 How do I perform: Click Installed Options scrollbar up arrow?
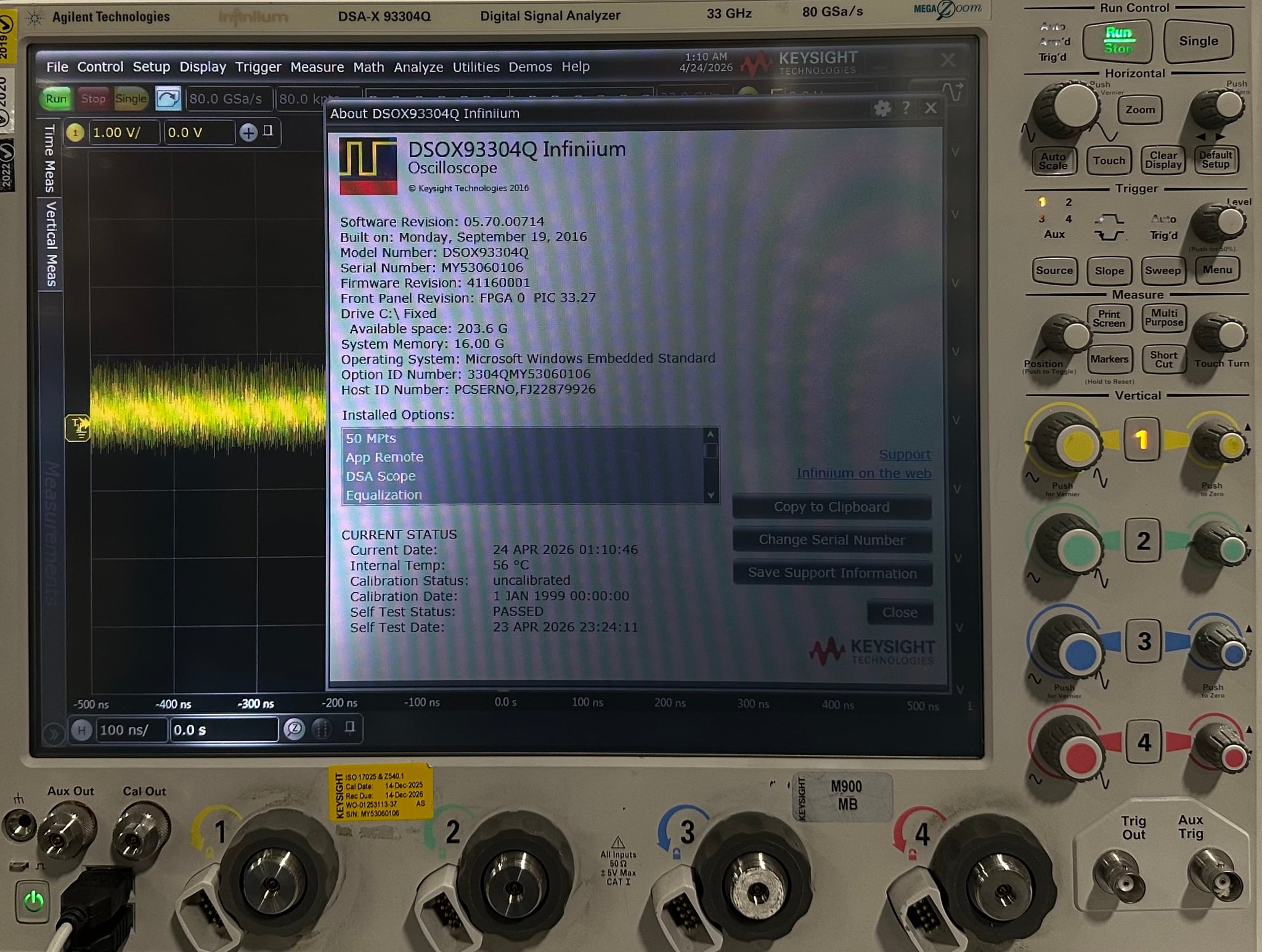[710, 434]
